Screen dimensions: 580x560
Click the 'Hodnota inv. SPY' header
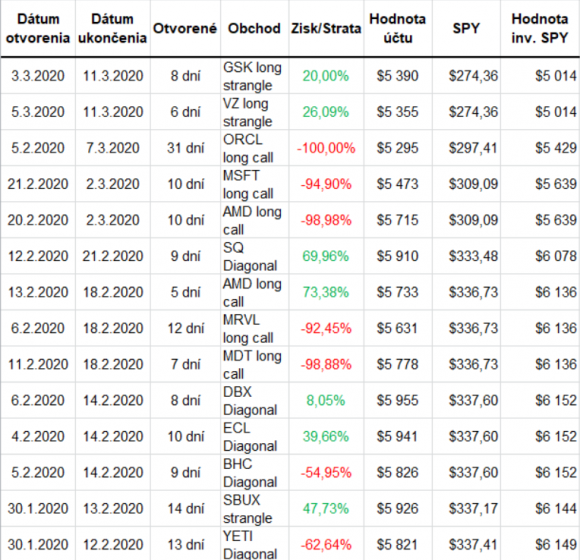coord(540,28)
